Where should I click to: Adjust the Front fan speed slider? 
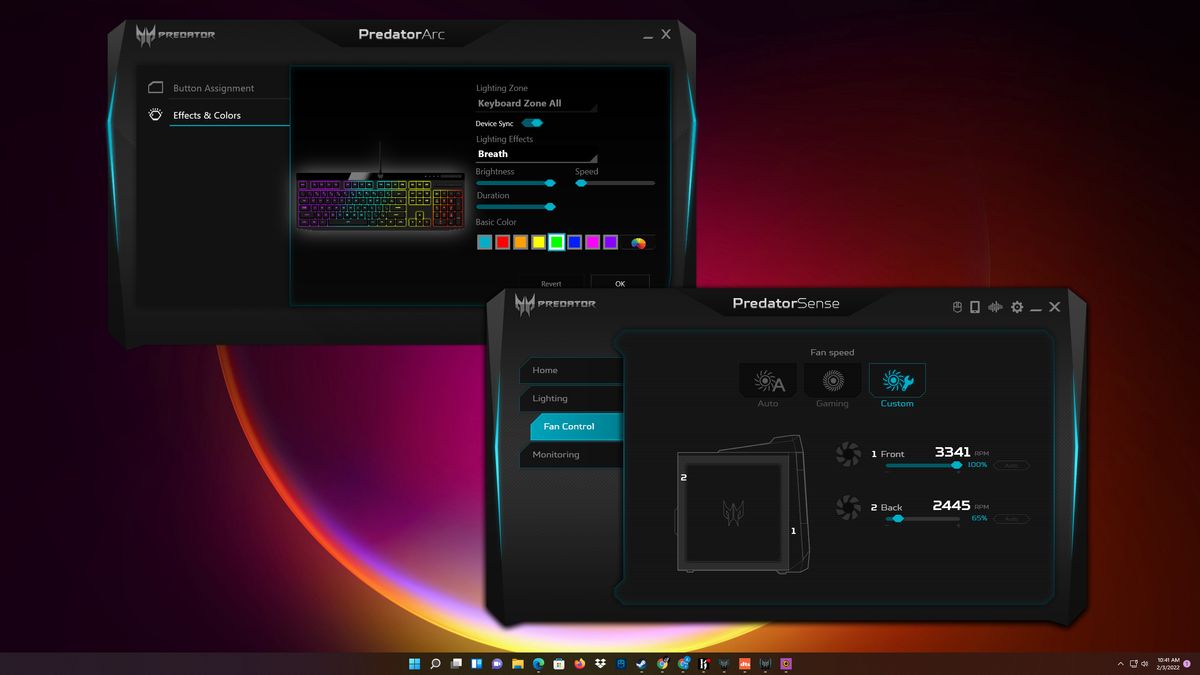[955, 465]
